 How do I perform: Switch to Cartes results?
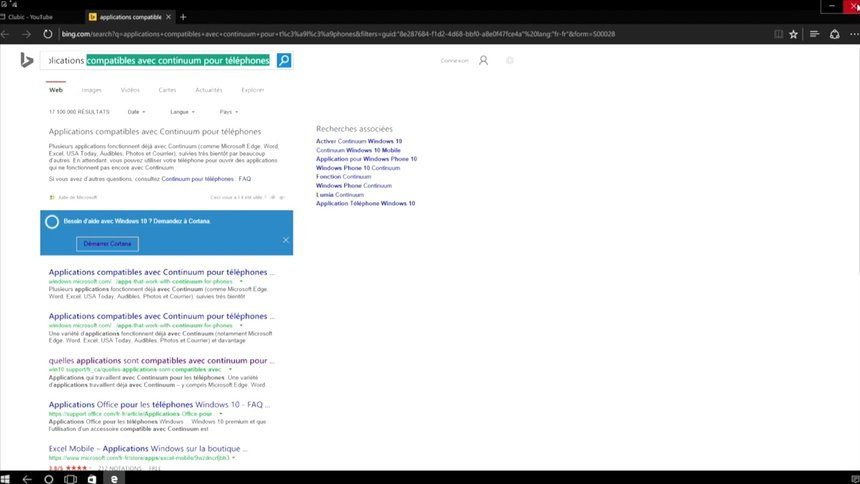tap(167, 90)
